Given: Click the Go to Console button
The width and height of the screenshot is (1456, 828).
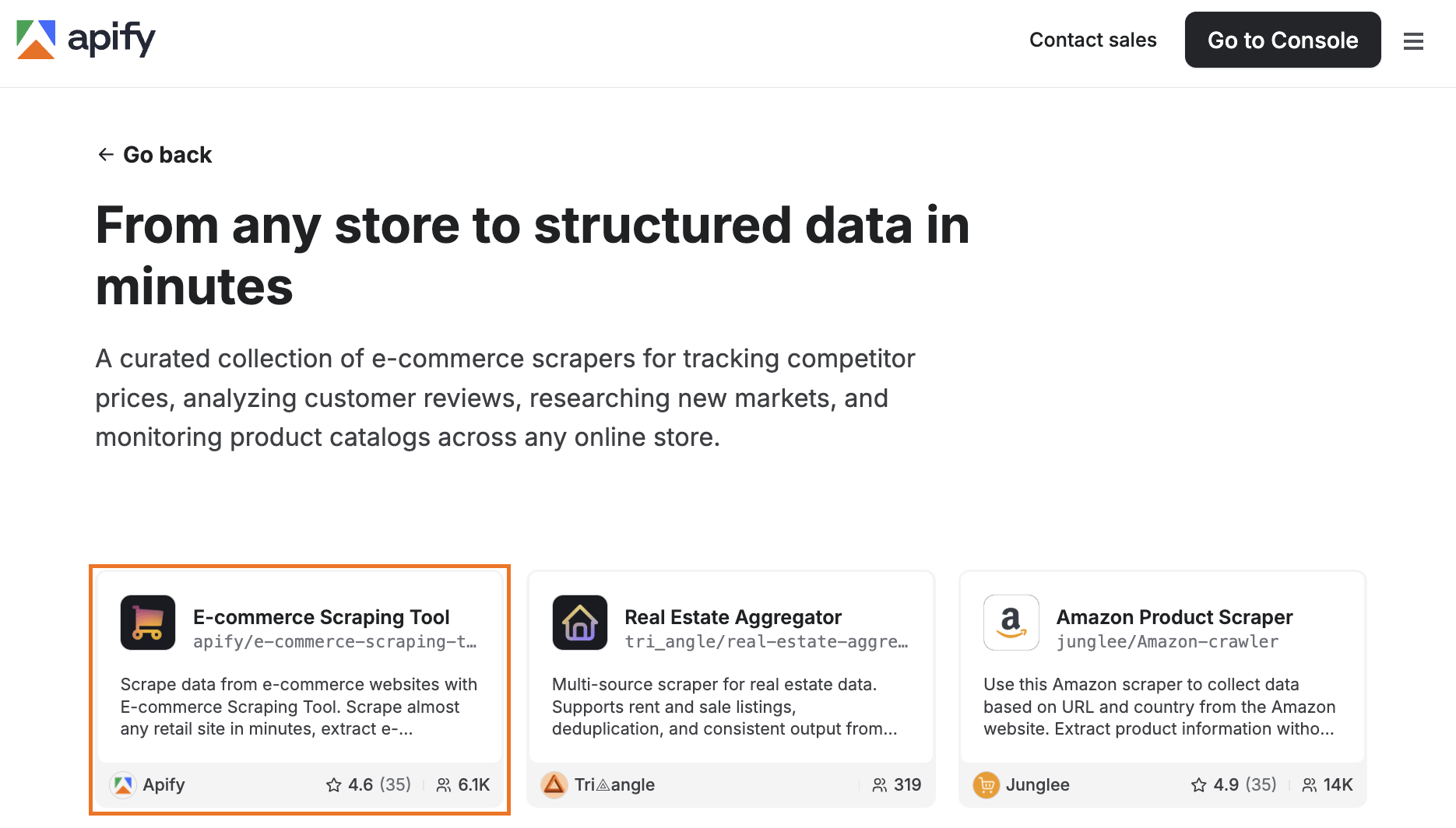Looking at the screenshot, I should pyautogui.click(x=1282, y=40).
